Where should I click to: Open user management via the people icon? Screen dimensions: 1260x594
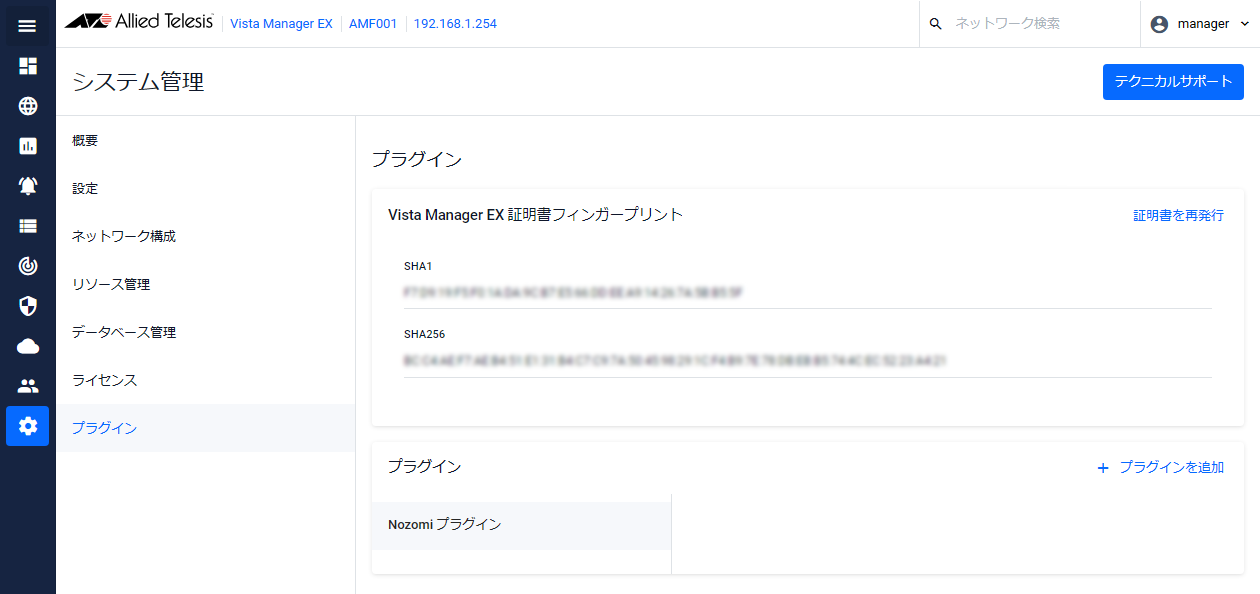point(27,385)
